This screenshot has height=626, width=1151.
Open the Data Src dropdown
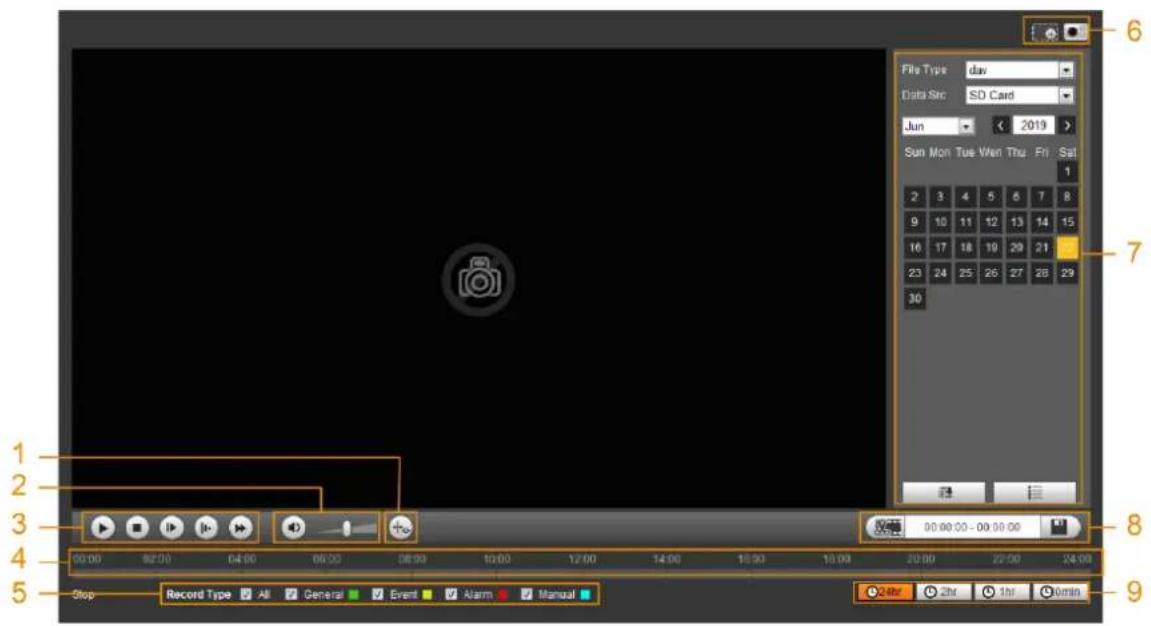pyautogui.click(x=1020, y=95)
